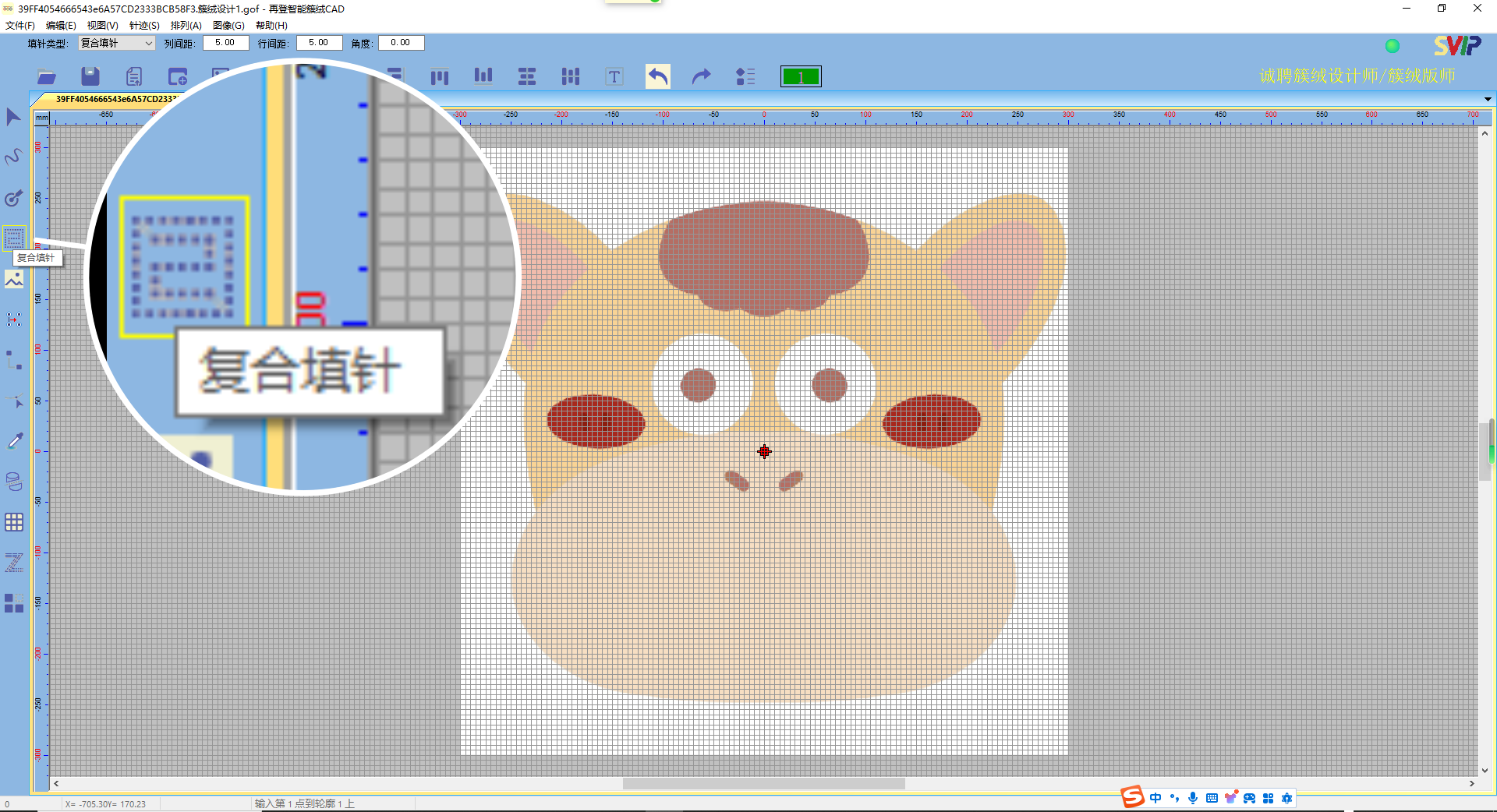The height and width of the screenshot is (812, 1497).
Task: Undo the last action
Action: [658, 76]
